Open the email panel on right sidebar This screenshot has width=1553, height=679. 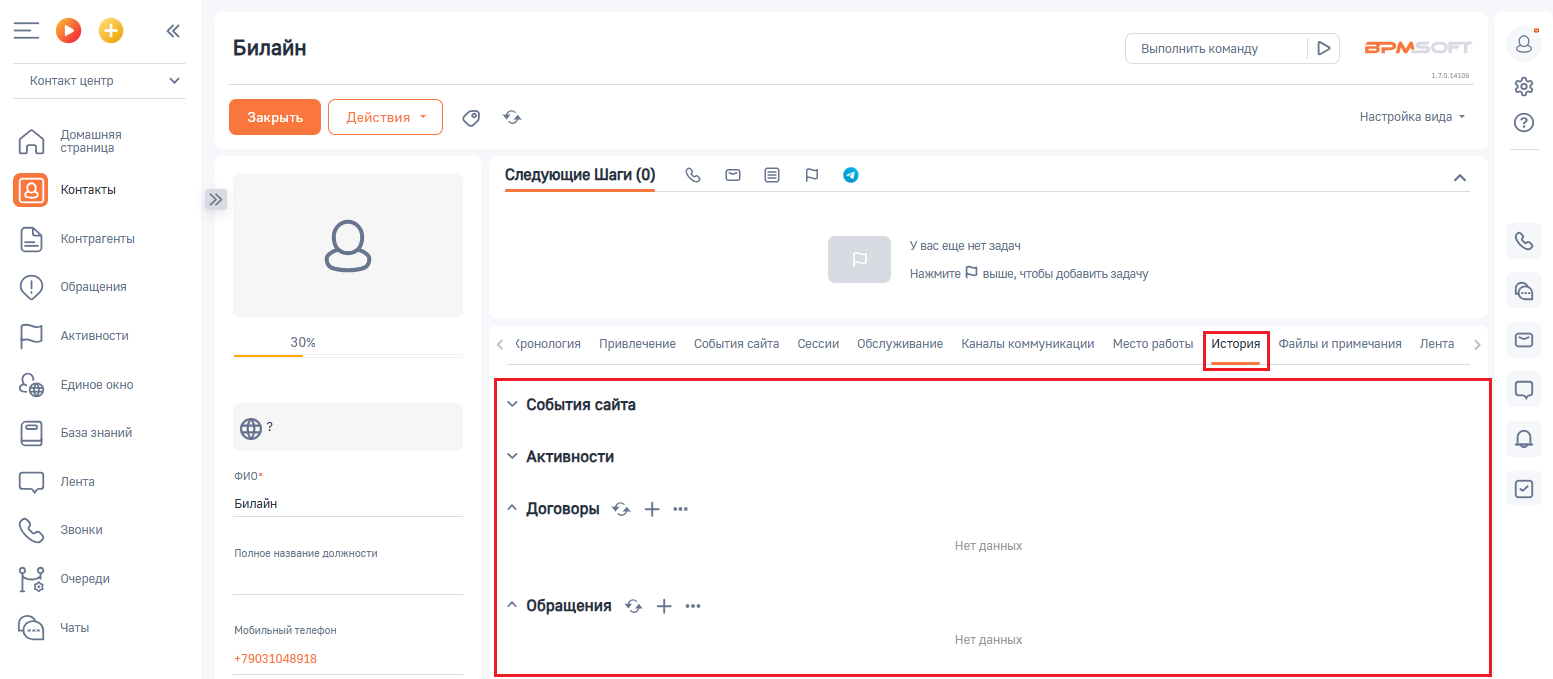point(1524,340)
